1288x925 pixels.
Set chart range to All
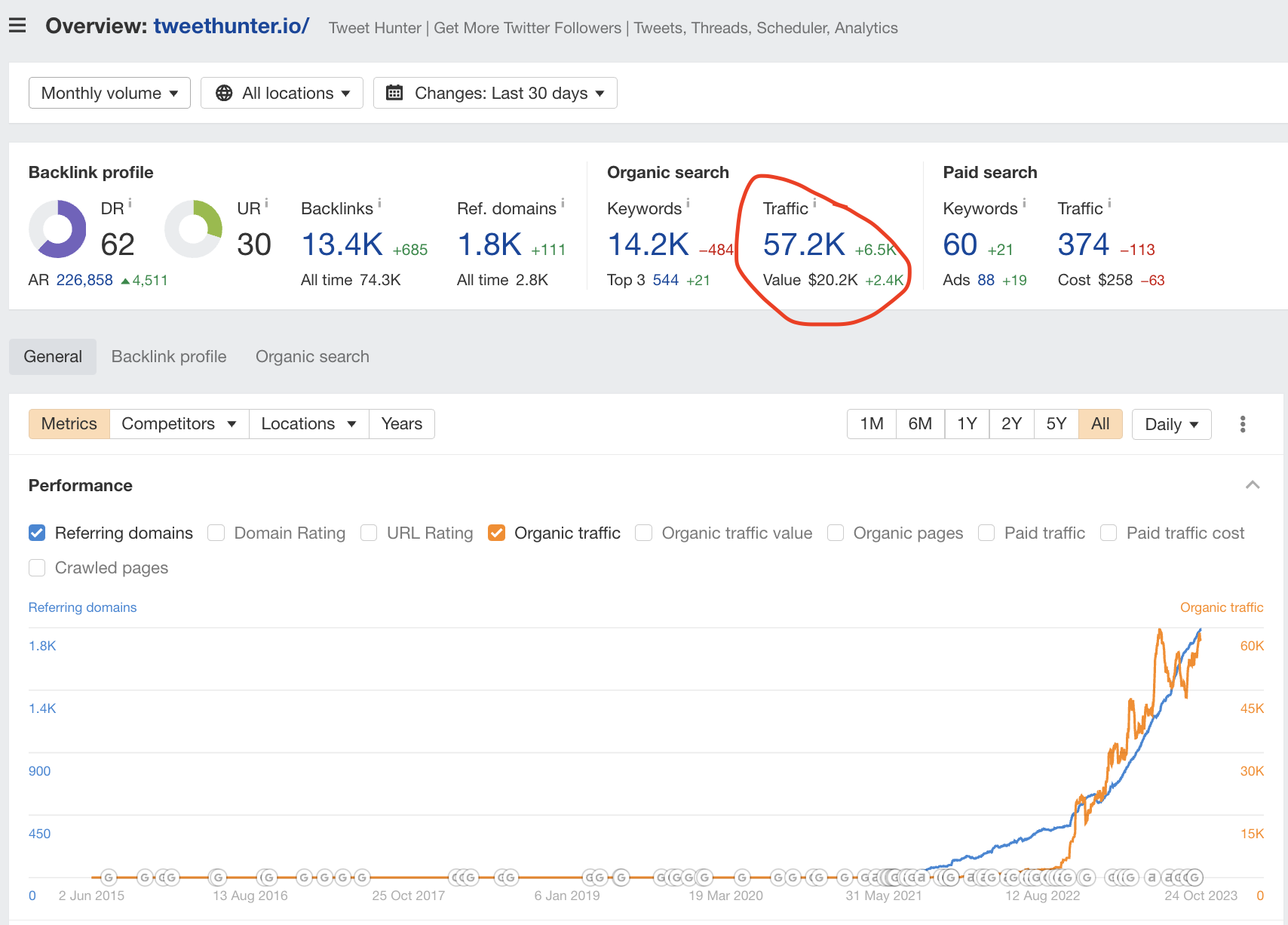pyautogui.click(x=1100, y=424)
